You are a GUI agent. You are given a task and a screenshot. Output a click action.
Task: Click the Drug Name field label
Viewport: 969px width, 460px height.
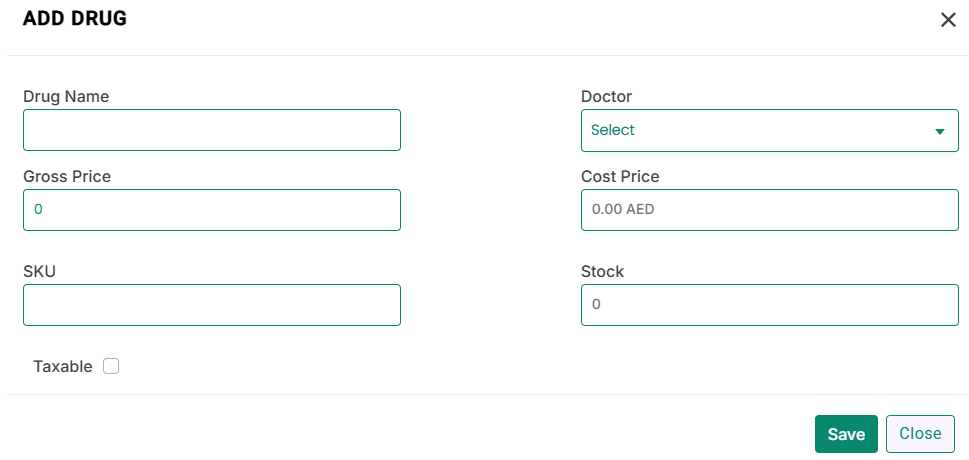coord(66,96)
